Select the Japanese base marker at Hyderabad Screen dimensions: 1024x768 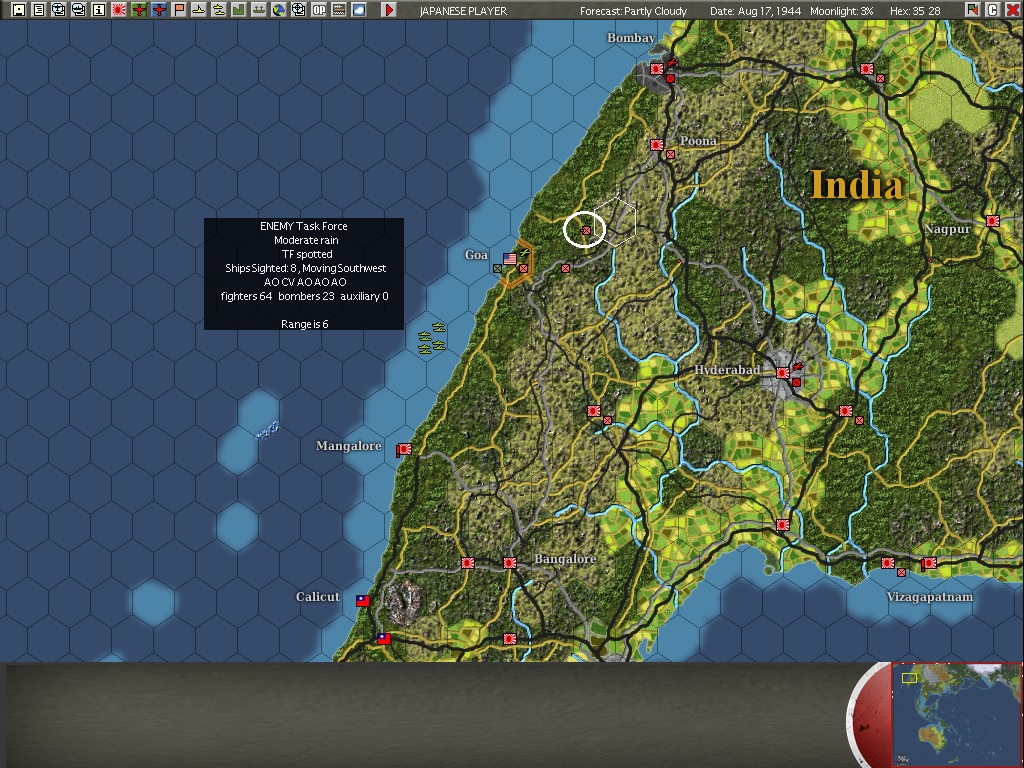tap(783, 374)
